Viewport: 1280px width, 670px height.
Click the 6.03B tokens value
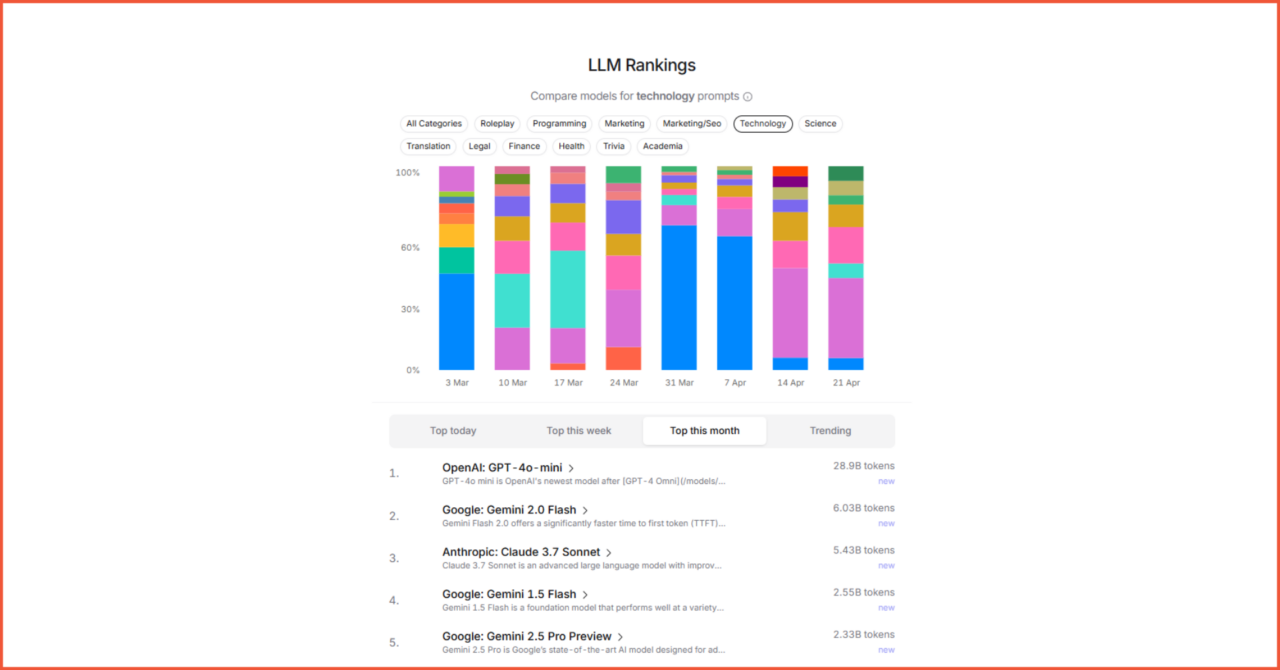864,508
